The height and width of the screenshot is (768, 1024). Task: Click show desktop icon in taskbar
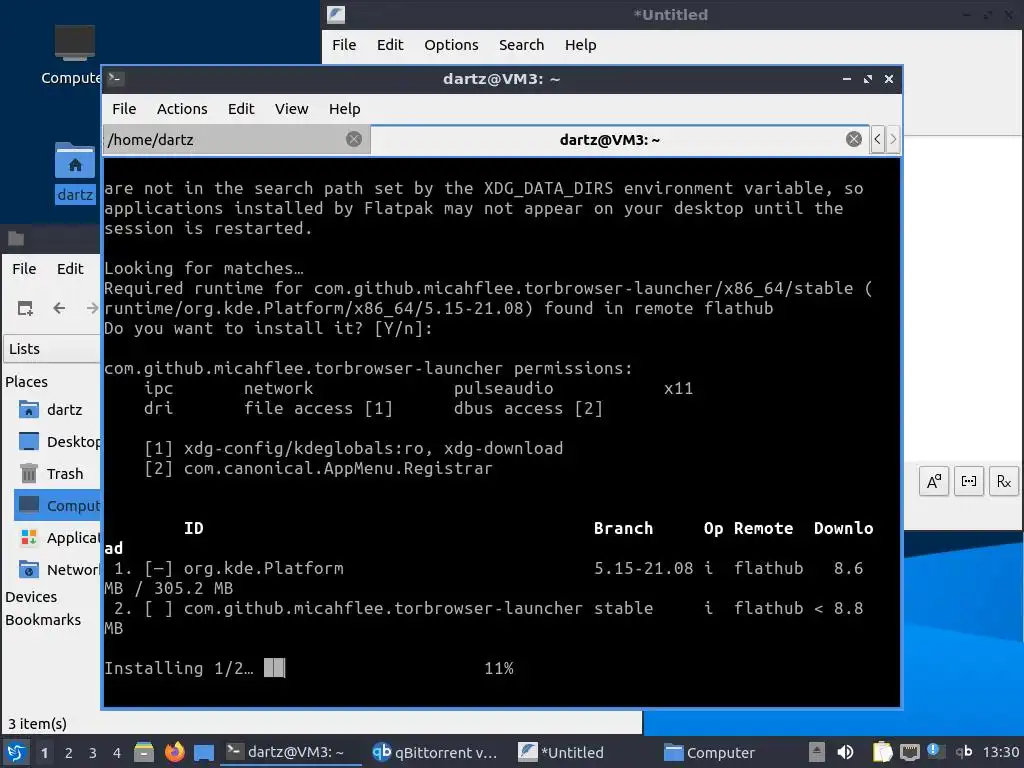point(204,752)
